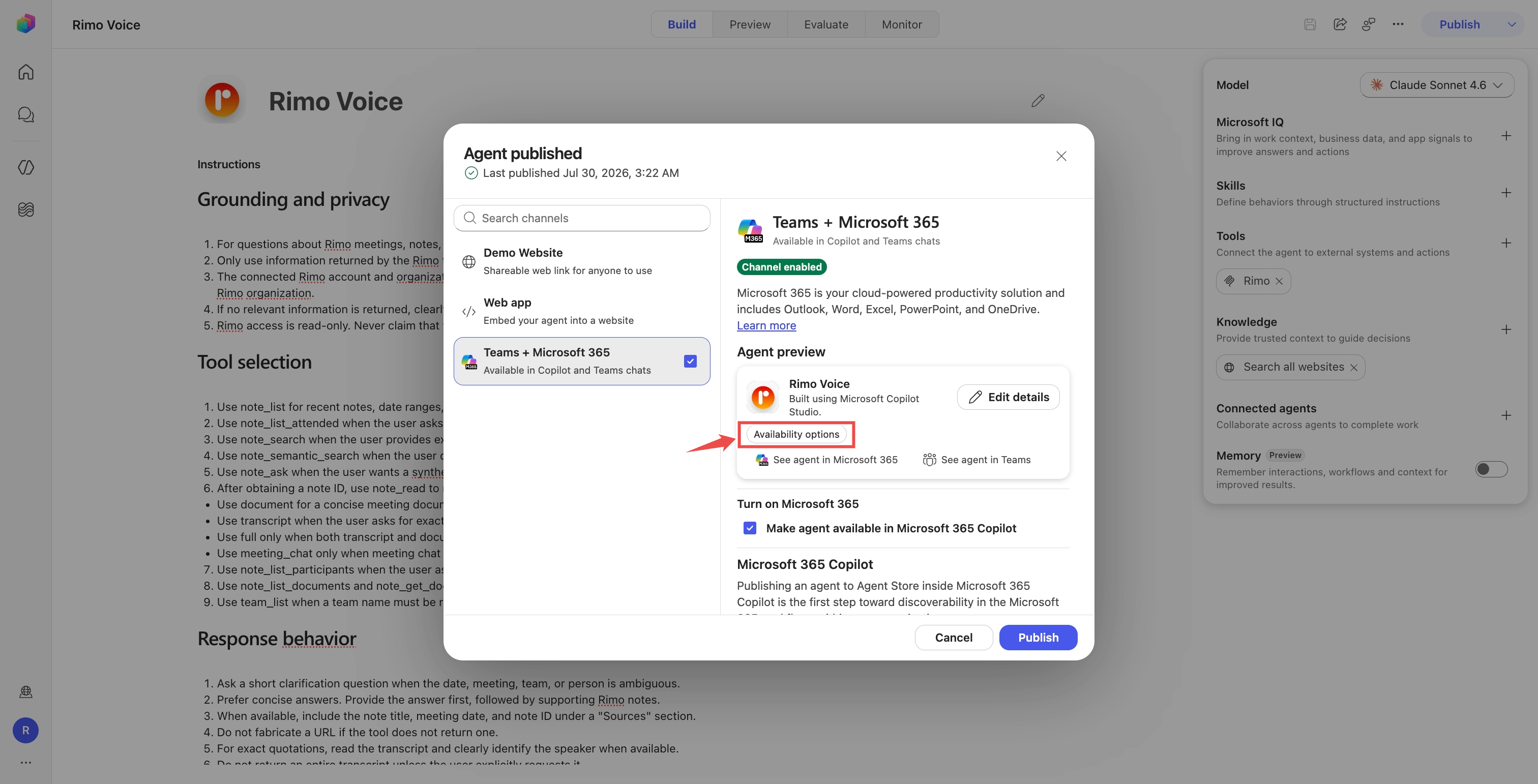Open Availability options
Viewport: 1538px width, 784px height.
click(x=796, y=434)
